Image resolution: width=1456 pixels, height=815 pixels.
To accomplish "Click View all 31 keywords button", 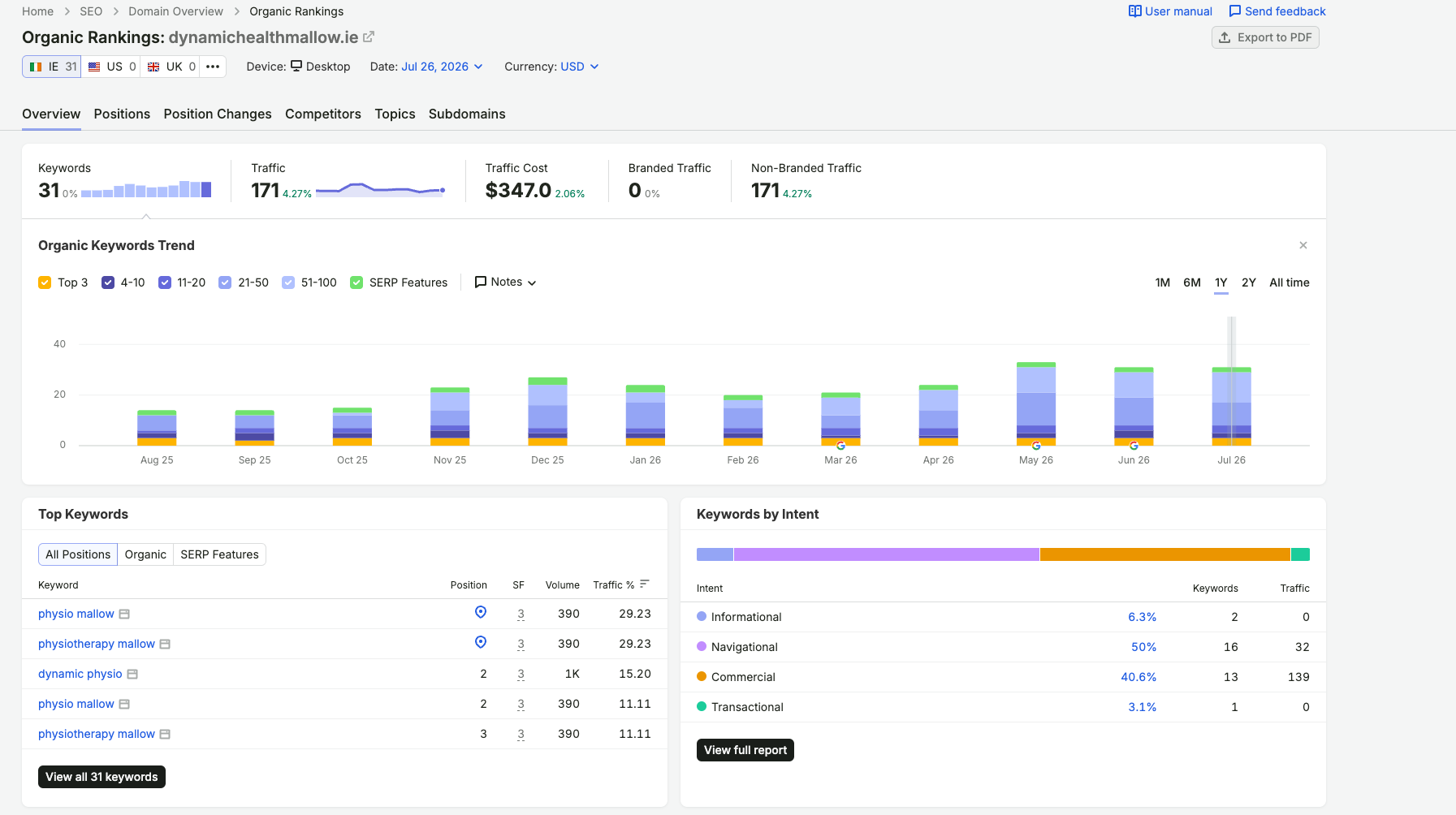I will (x=102, y=777).
